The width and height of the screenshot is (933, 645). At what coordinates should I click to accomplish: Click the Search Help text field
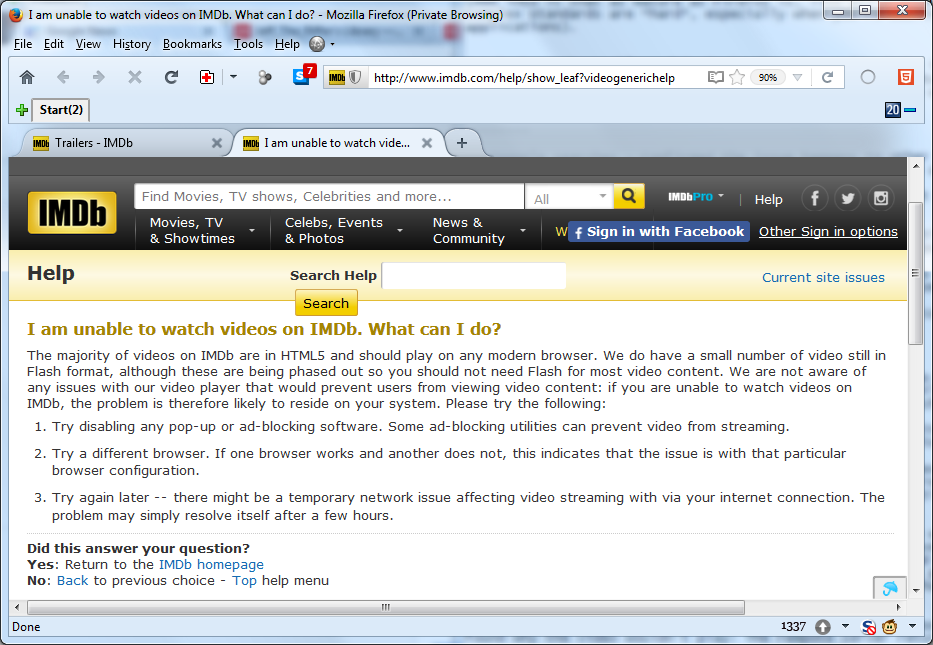[473, 275]
